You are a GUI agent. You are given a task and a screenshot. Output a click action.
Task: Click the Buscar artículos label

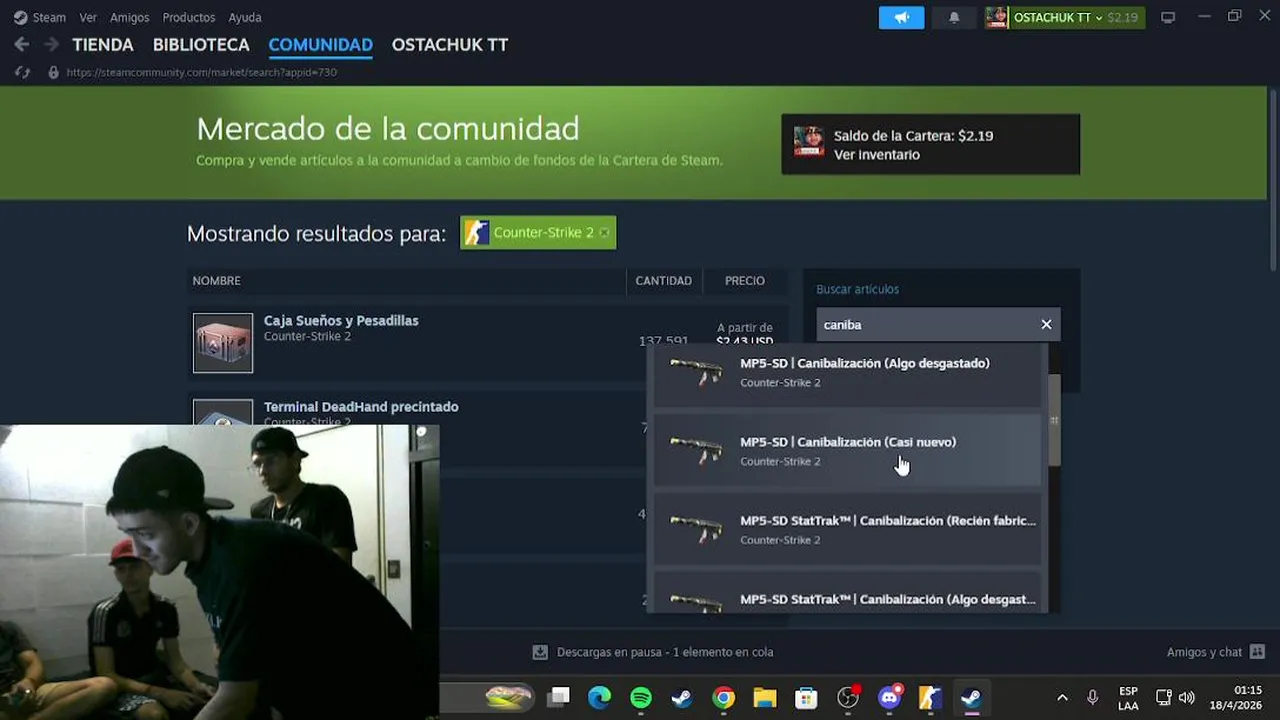point(858,289)
